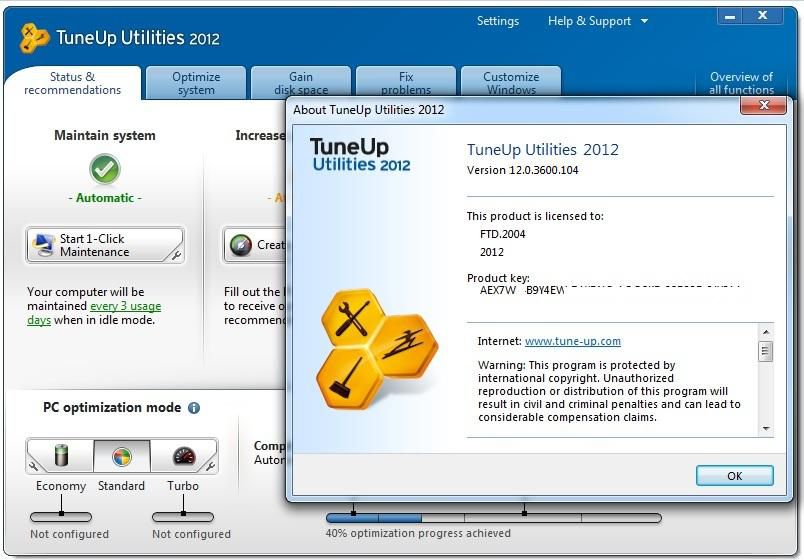Switch to Status & recommendations tab
The image size is (804, 560).
[x=72, y=83]
